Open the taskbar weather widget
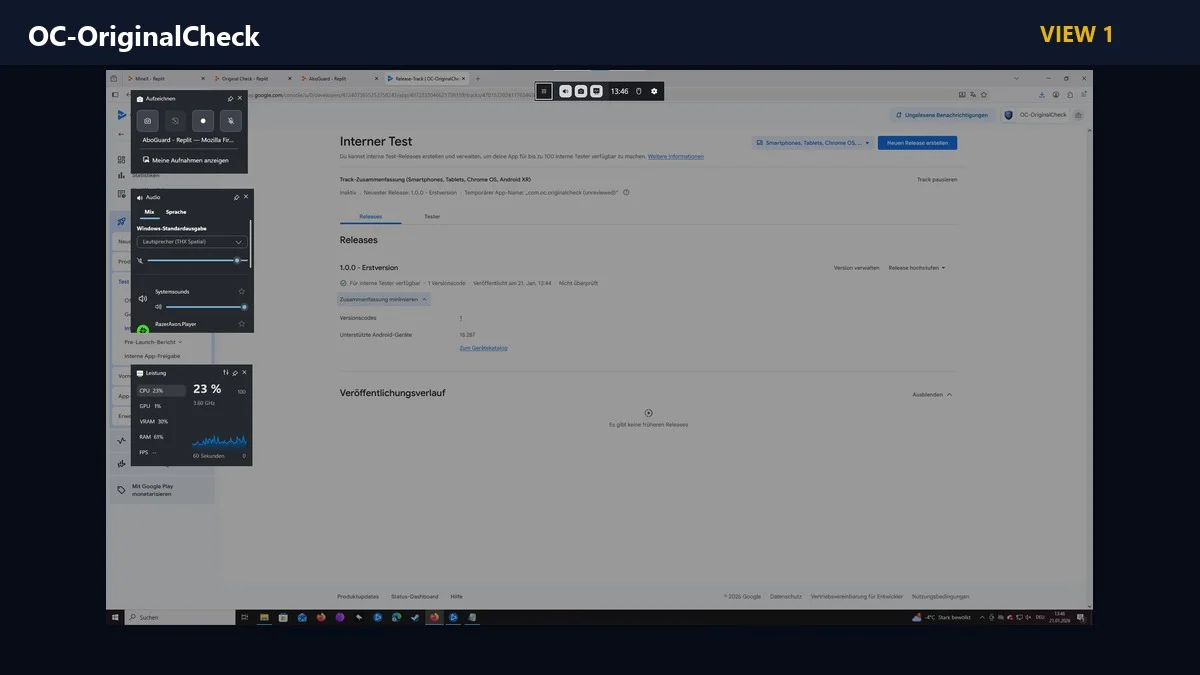The image size is (1200, 675). tap(942, 618)
